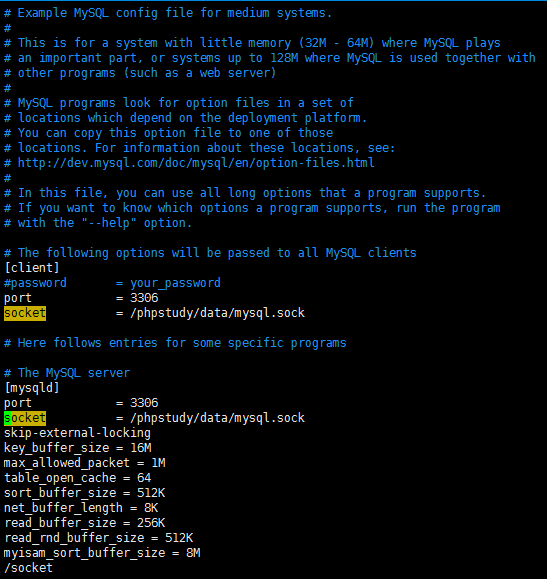Click table_open_cache = 64 line
The width and height of the screenshot is (547, 579).
coord(78,478)
